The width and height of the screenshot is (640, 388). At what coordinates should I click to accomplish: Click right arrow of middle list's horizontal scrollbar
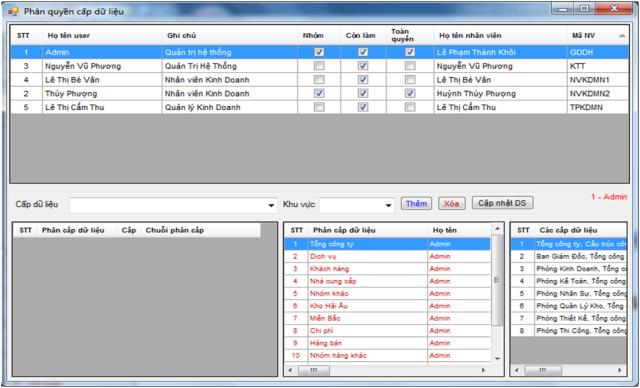click(483, 370)
